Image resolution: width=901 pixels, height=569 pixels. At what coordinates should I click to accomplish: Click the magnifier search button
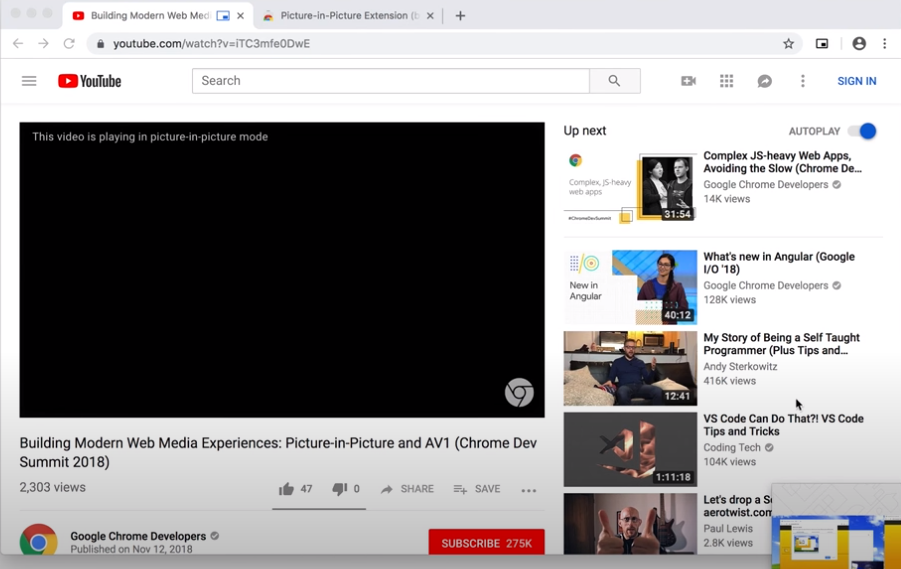pos(614,81)
